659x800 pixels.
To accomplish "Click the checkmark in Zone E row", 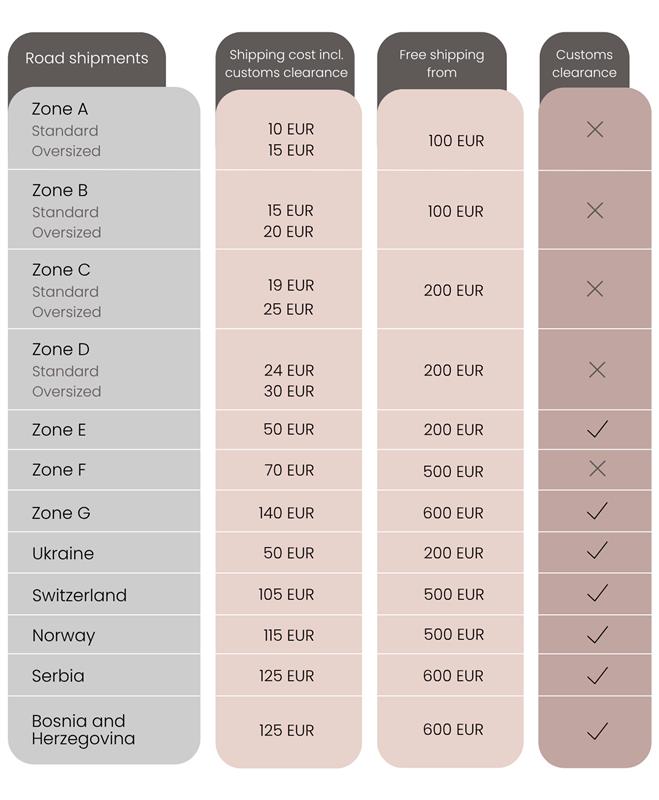I will [x=597, y=429].
